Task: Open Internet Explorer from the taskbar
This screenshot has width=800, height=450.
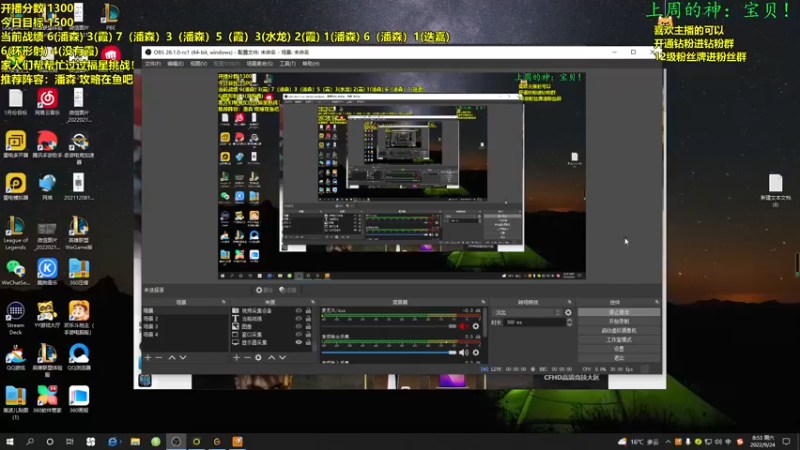Action: [113, 441]
